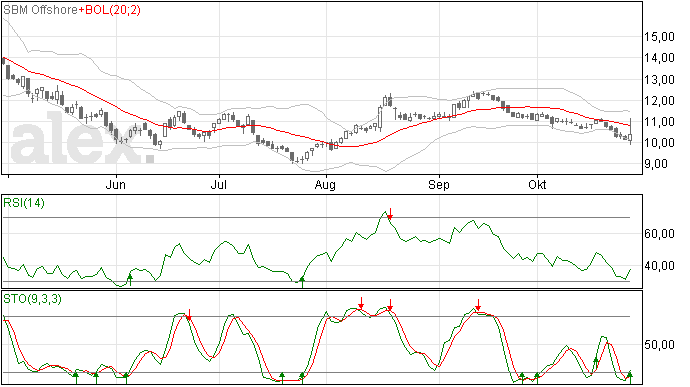Click the stochastic red sell arrow in September
690x387 pixels.
(x=478, y=305)
